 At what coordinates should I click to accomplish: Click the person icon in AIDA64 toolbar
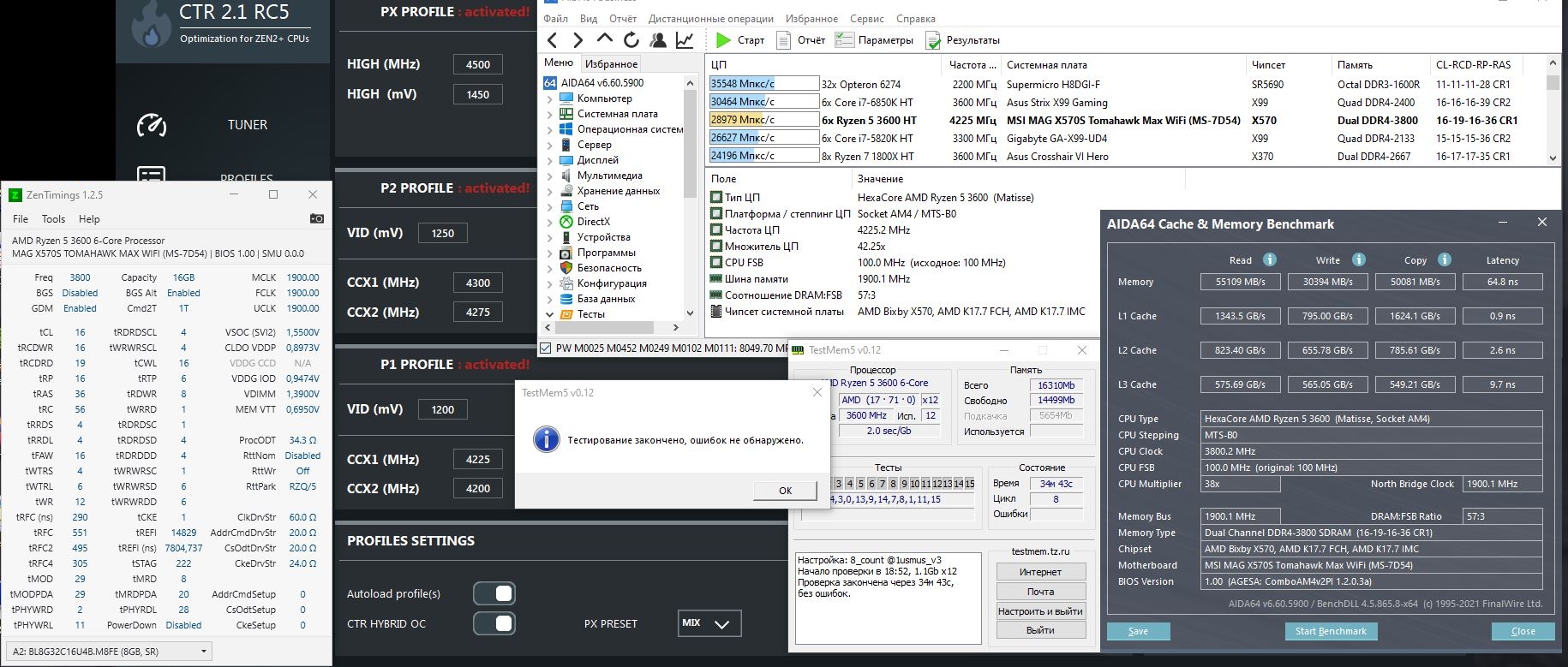[658, 40]
